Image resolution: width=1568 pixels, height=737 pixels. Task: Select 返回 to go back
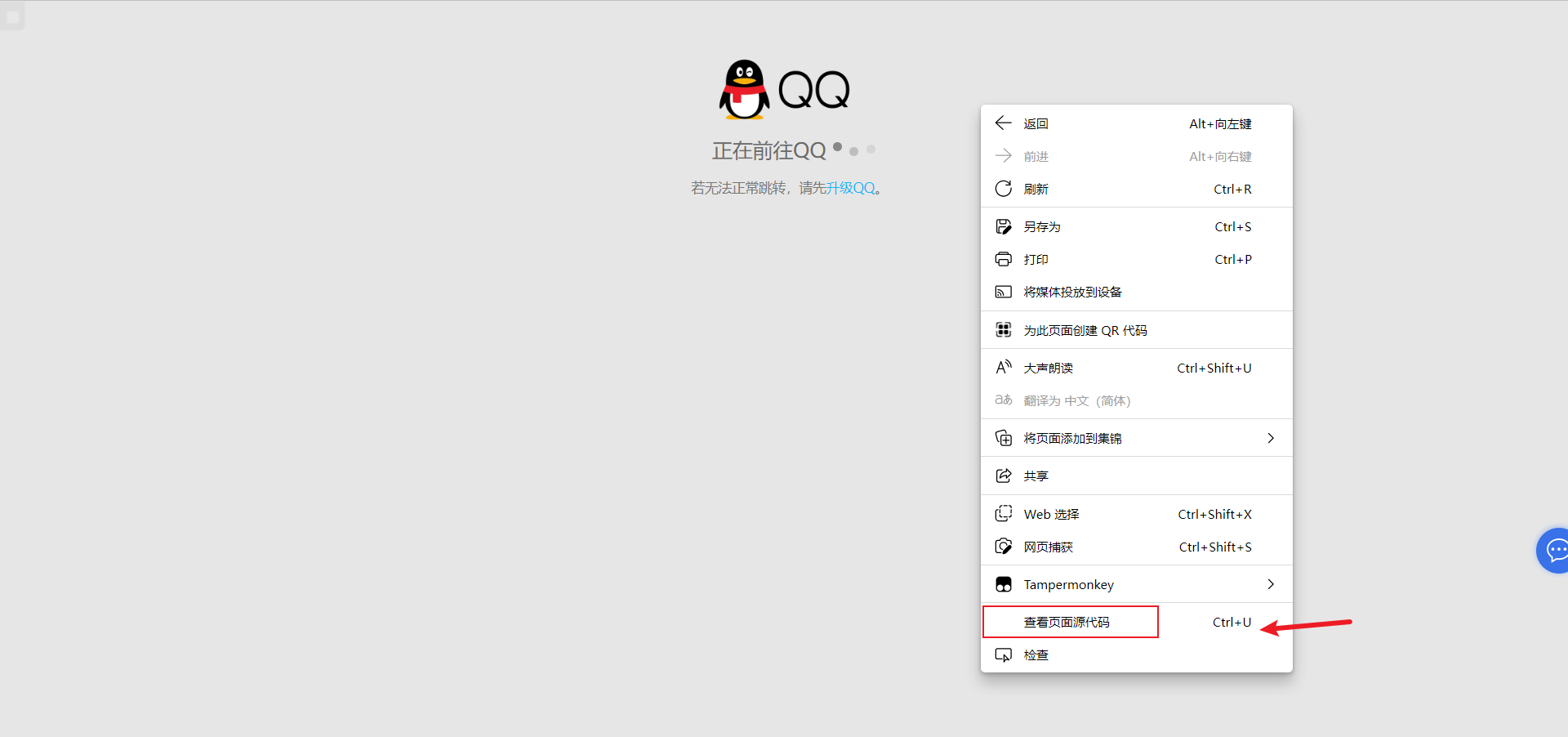click(x=1136, y=123)
